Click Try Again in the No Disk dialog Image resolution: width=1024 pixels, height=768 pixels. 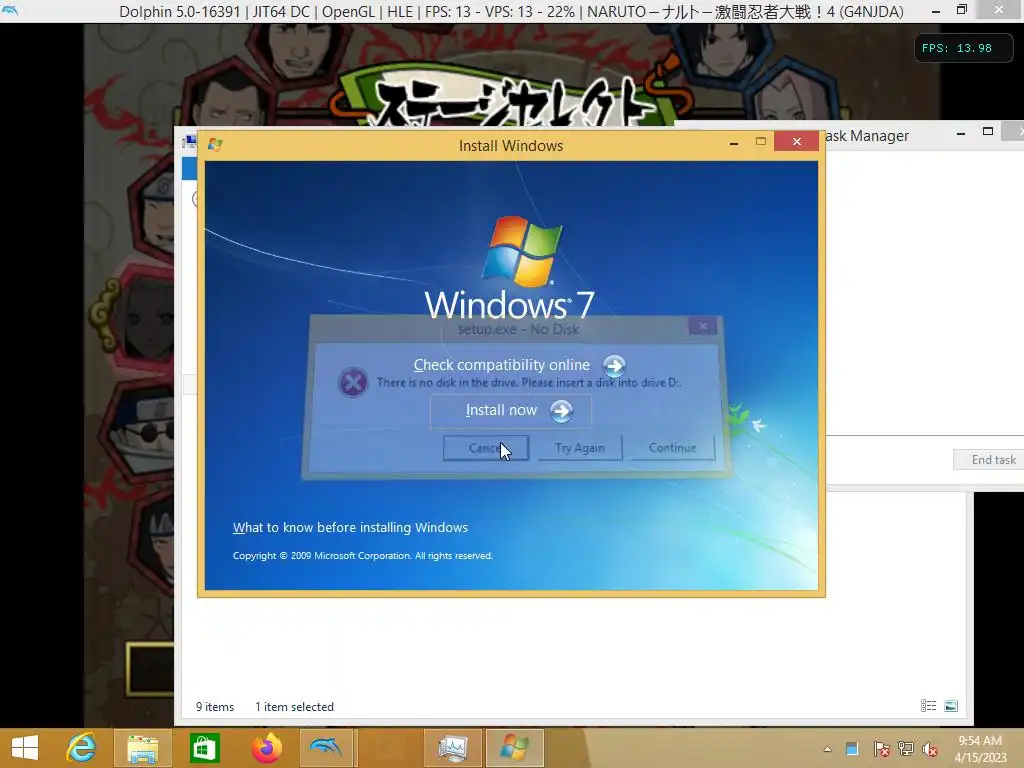pyautogui.click(x=579, y=448)
